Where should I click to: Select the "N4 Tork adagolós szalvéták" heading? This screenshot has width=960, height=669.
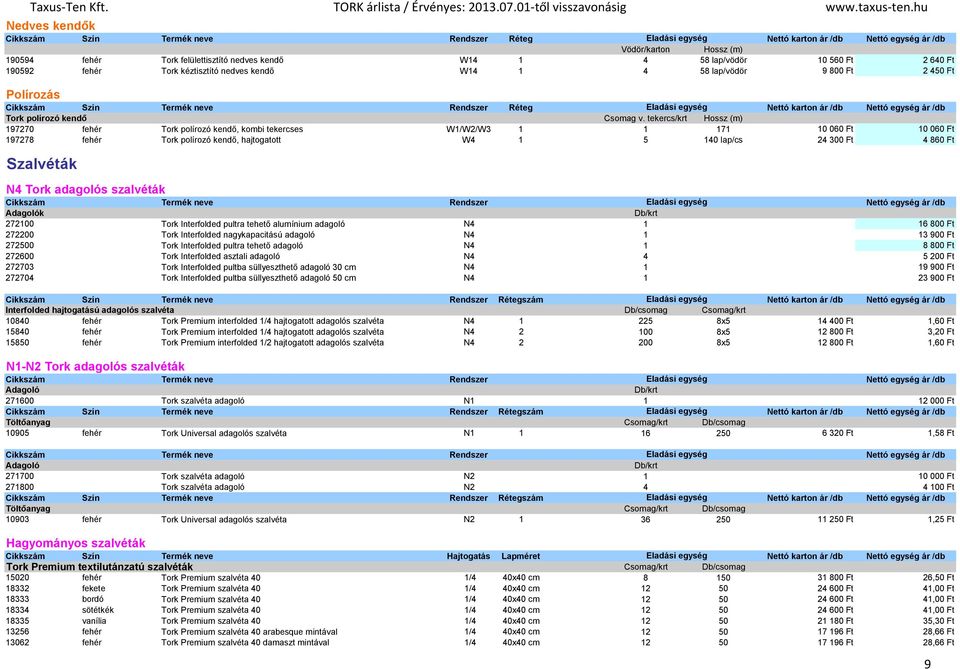(x=86, y=190)
